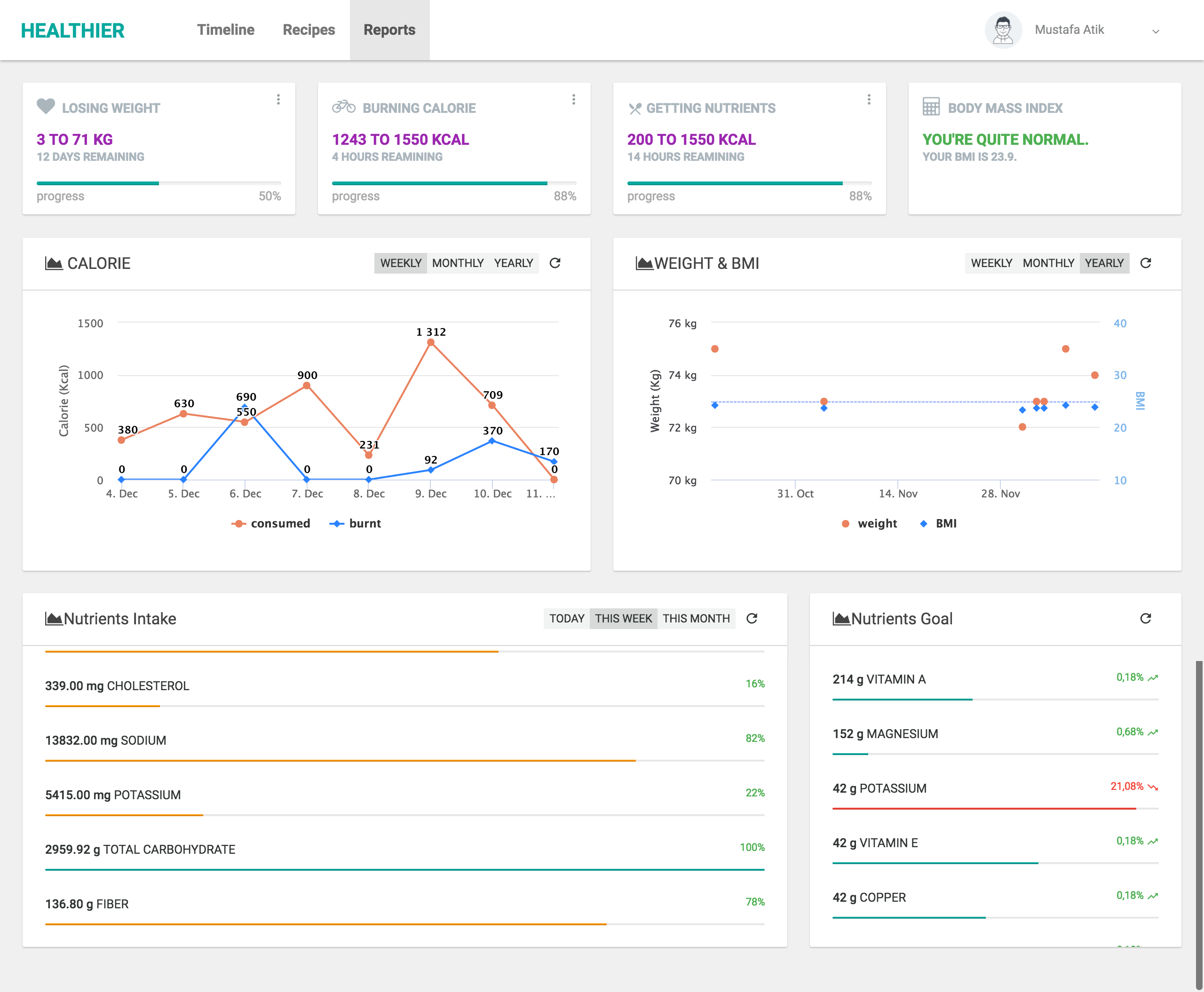Click the user avatar picture
Screen dimensions: 1204x992
point(1003,30)
